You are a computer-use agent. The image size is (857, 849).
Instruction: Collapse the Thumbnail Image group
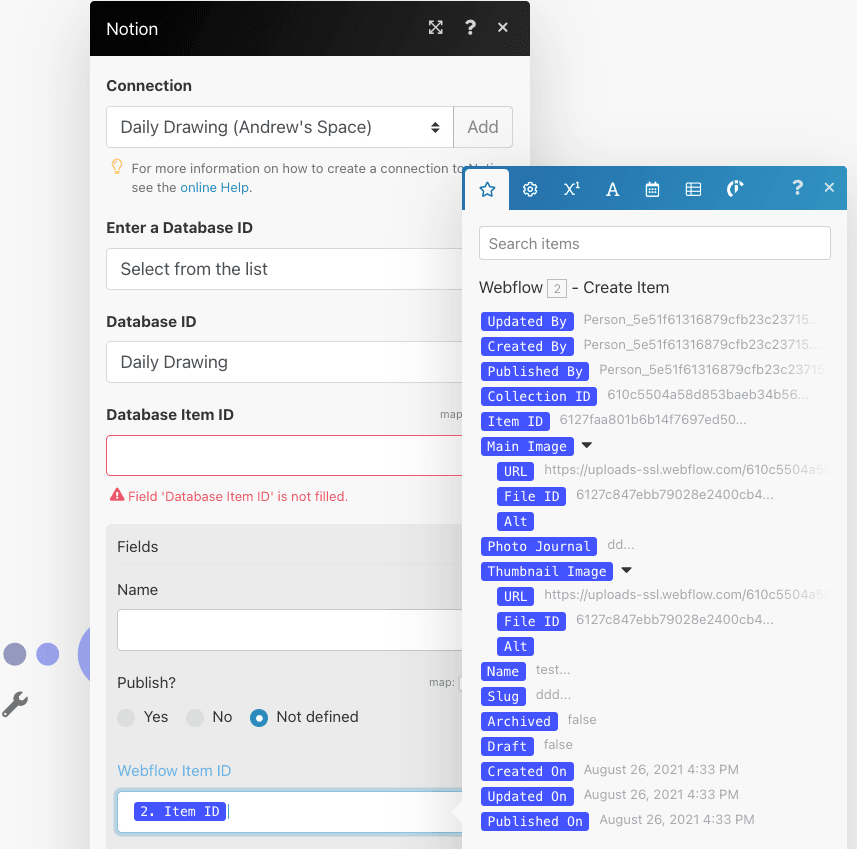[627, 571]
